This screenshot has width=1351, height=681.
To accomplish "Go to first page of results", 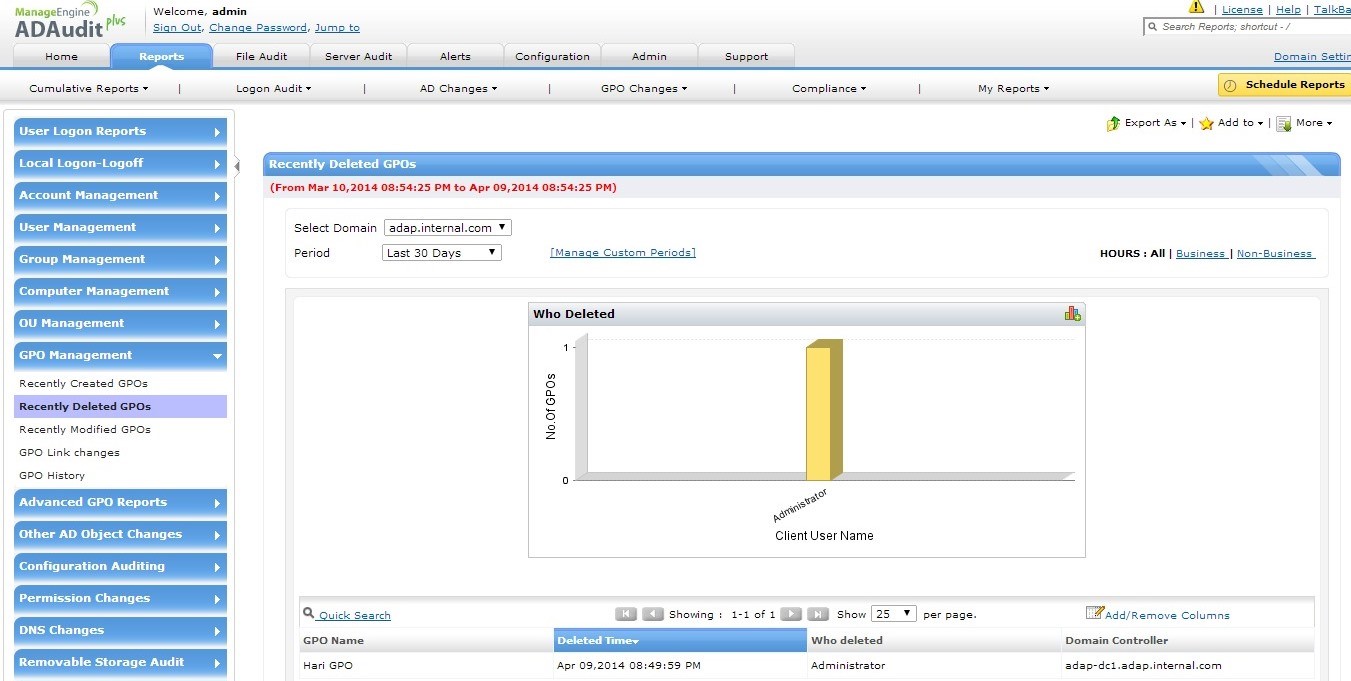I will 626,614.
